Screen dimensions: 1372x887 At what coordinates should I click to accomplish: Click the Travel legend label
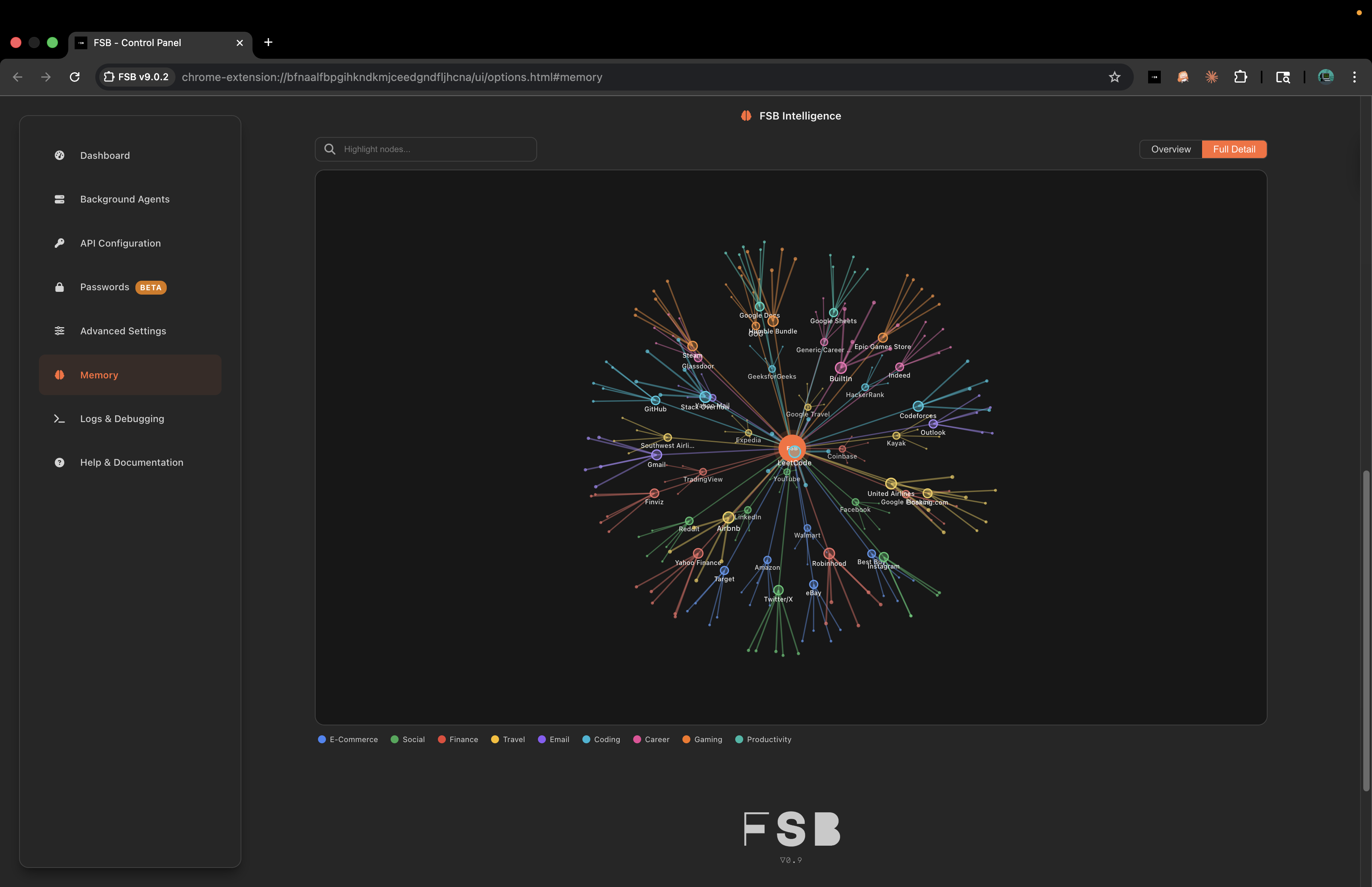click(x=514, y=740)
